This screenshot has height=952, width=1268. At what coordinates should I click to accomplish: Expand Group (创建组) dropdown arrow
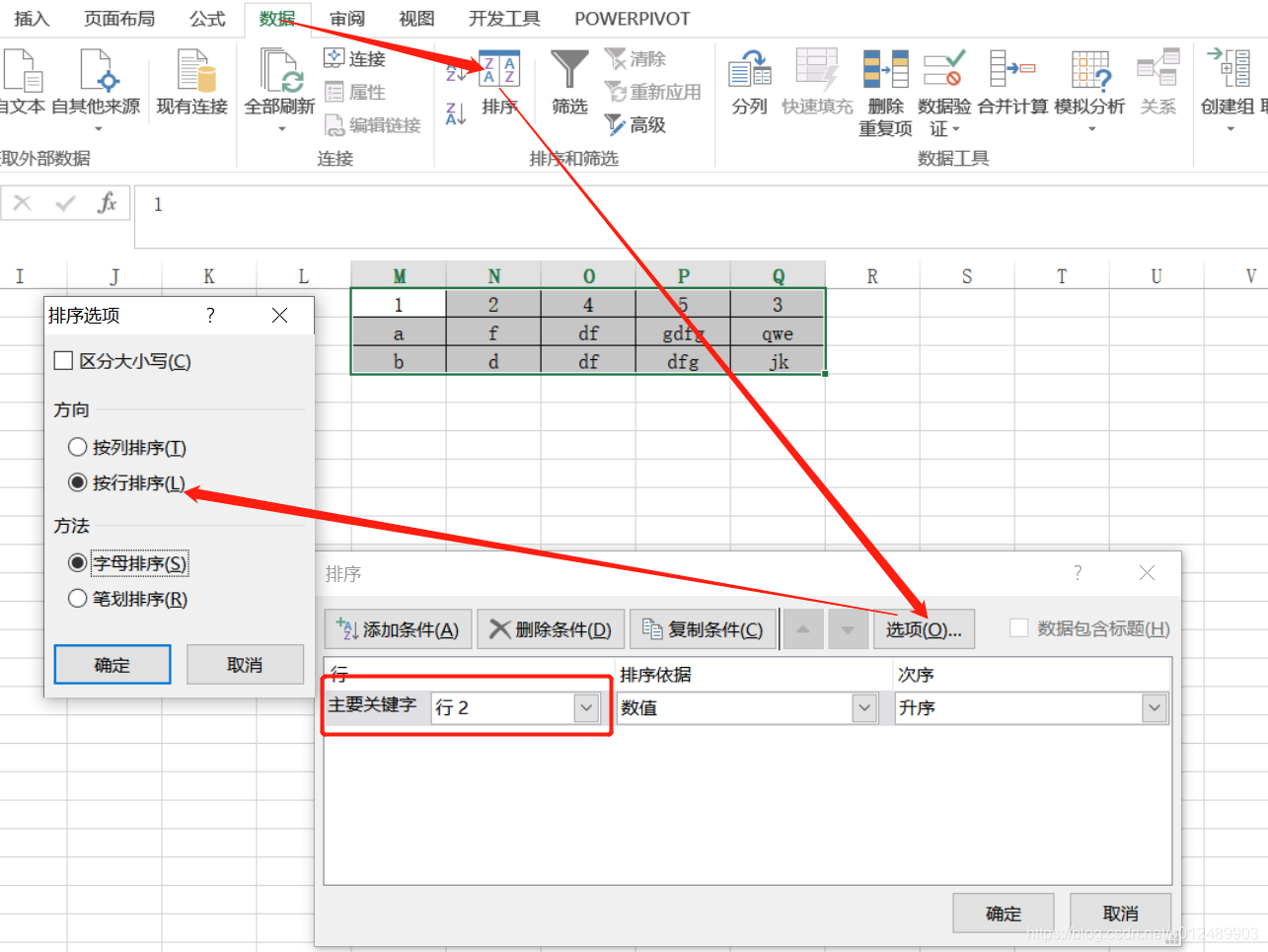click(x=1230, y=128)
